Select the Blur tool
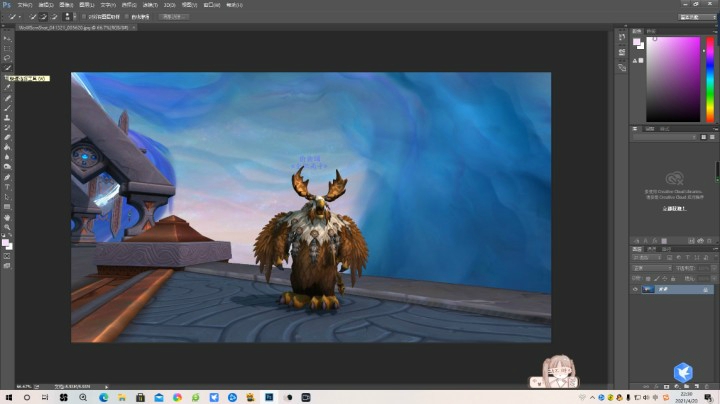The height and width of the screenshot is (404, 720). click(x=7, y=157)
